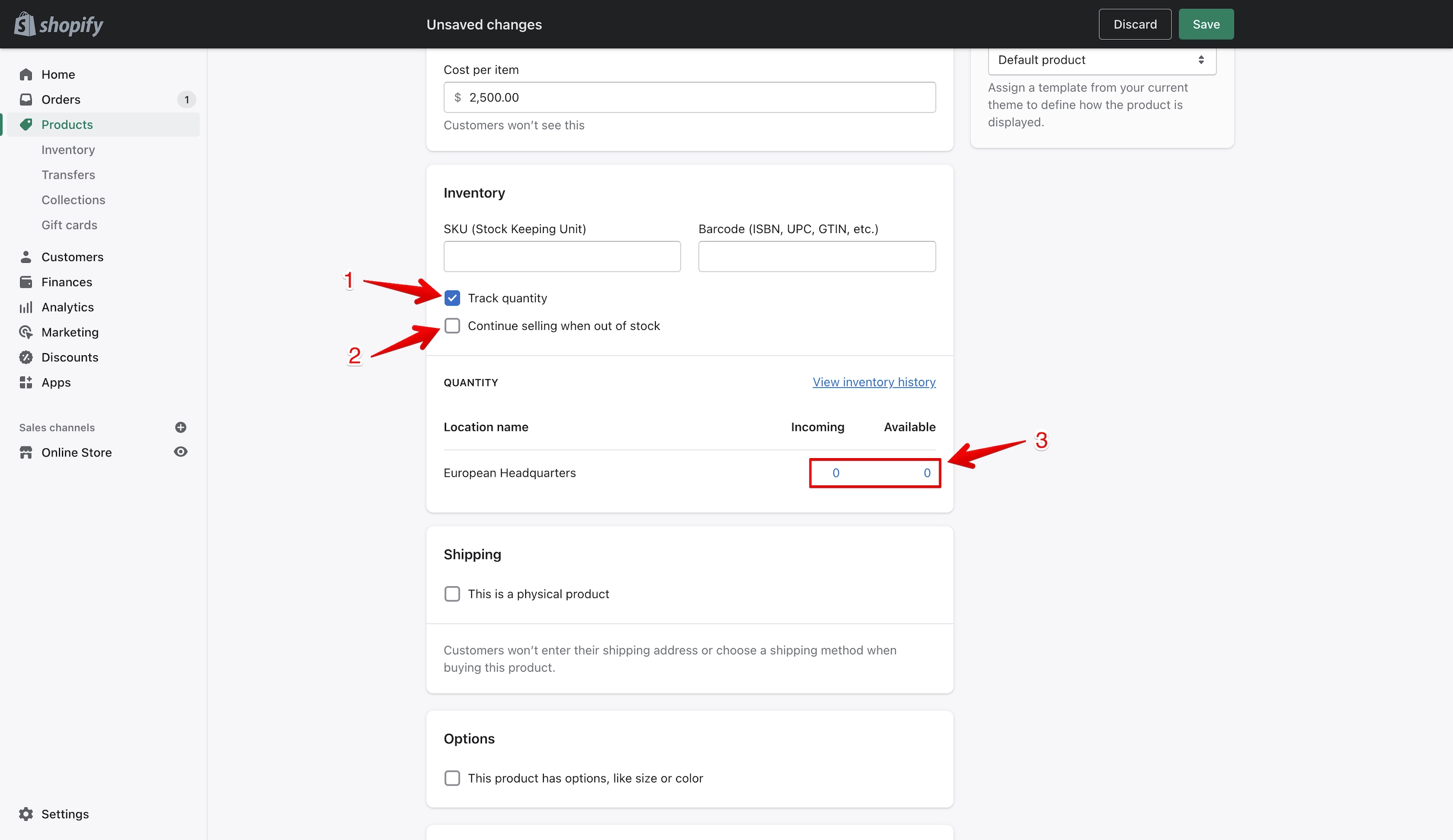Enable Continue selling when out of stock
Viewport: 1453px width, 840px height.
[x=453, y=326]
